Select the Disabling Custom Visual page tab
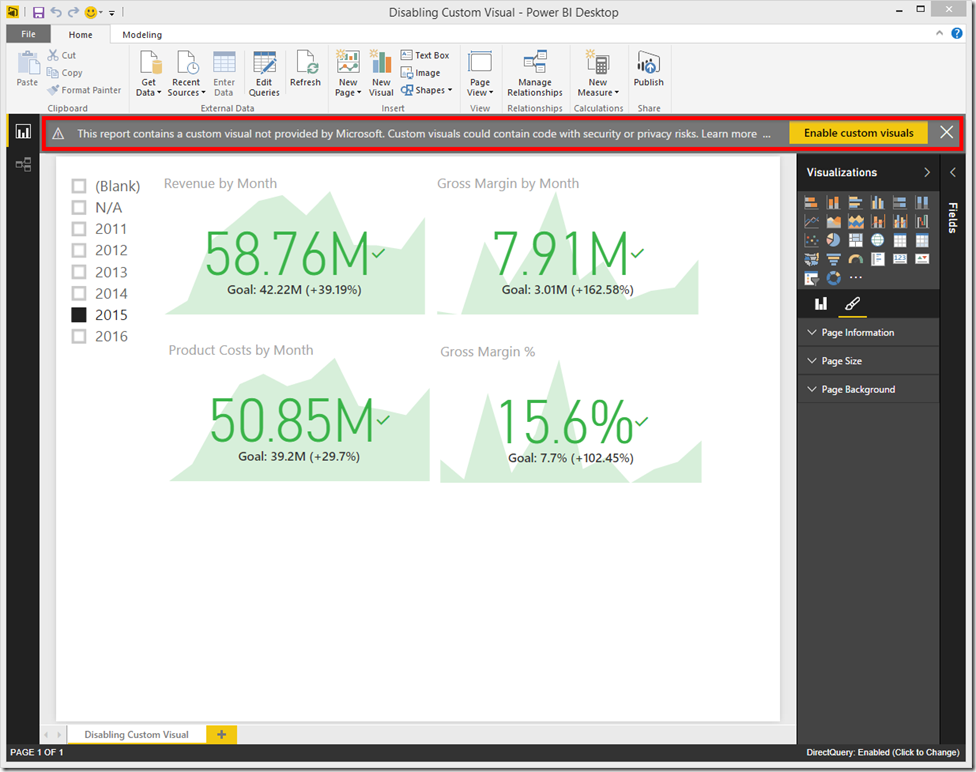Viewport: 976px width, 772px height. 136,735
